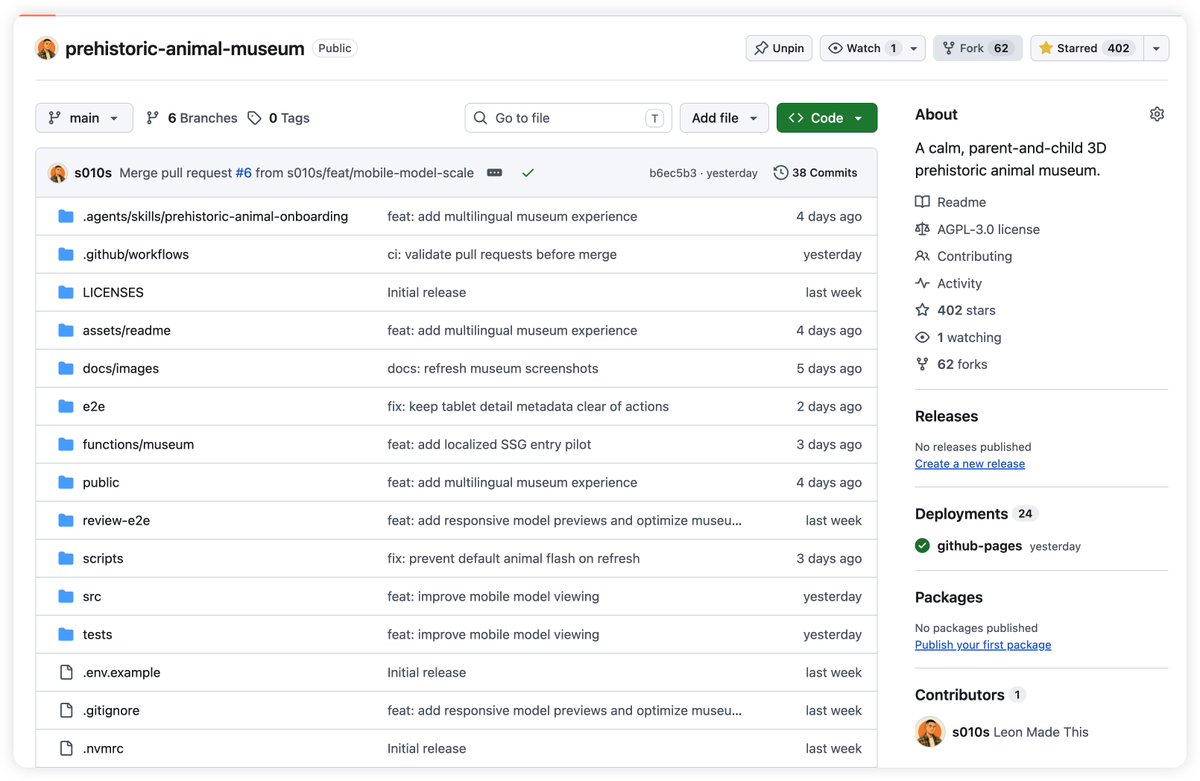Click commit message 'docs: refresh museum screenshots'
This screenshot has height=781, width=1200.
tap(493, 368)
